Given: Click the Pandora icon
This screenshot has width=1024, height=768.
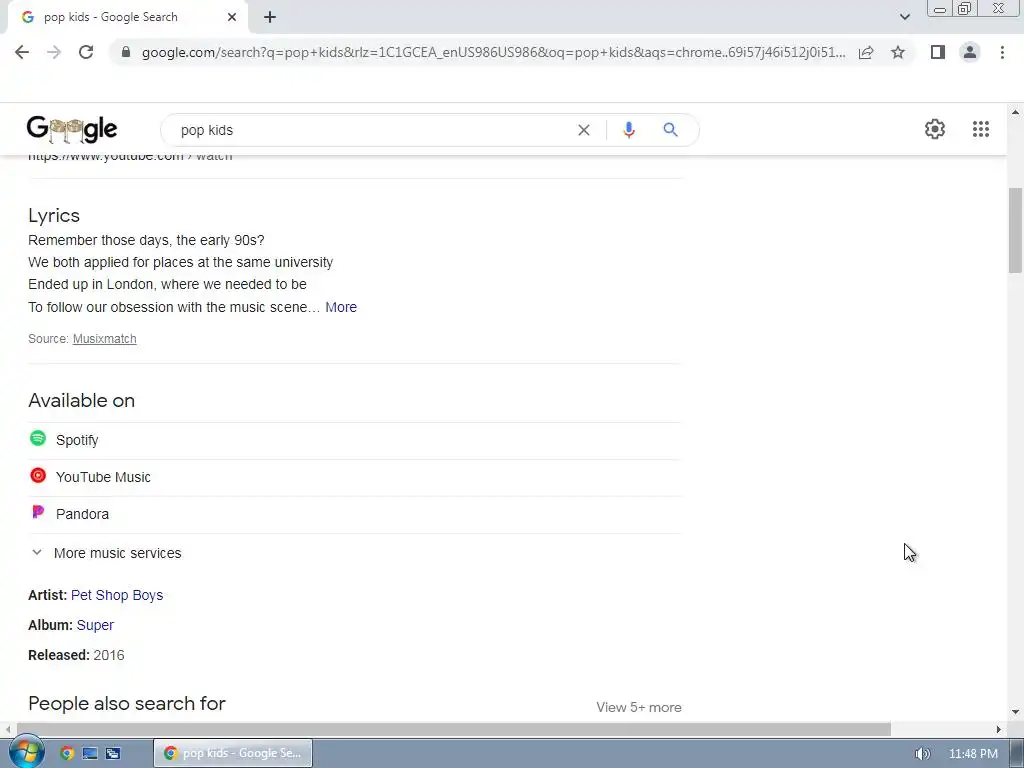Looking at the screenshot, I should coord(38,513).
